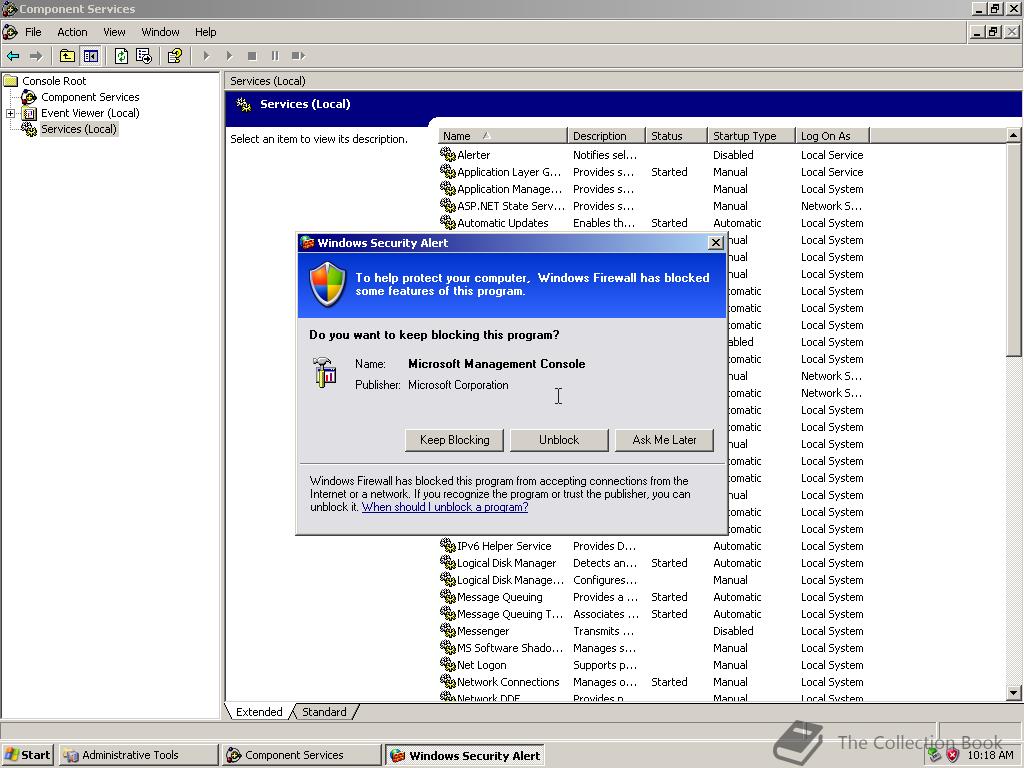Click the Stop Service square icon
Image resolution: width=1024 pixels, height=768 pixels.
252,56
